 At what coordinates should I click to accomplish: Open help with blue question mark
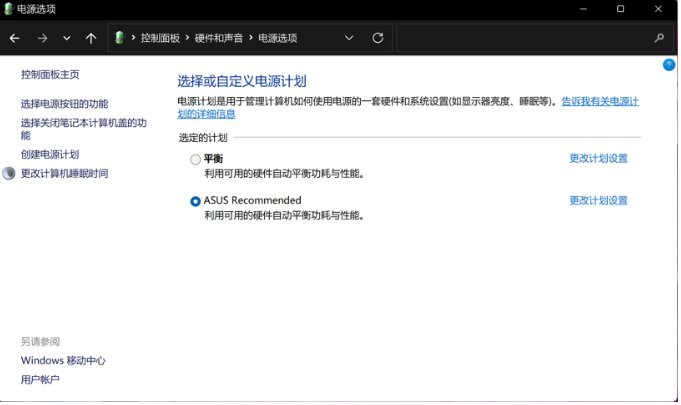[x=669, y=65]
